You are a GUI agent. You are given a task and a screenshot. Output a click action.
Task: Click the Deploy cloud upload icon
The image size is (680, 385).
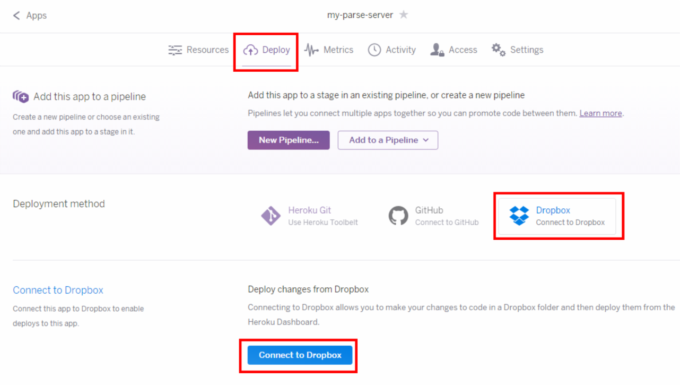(x=250, y=50)
